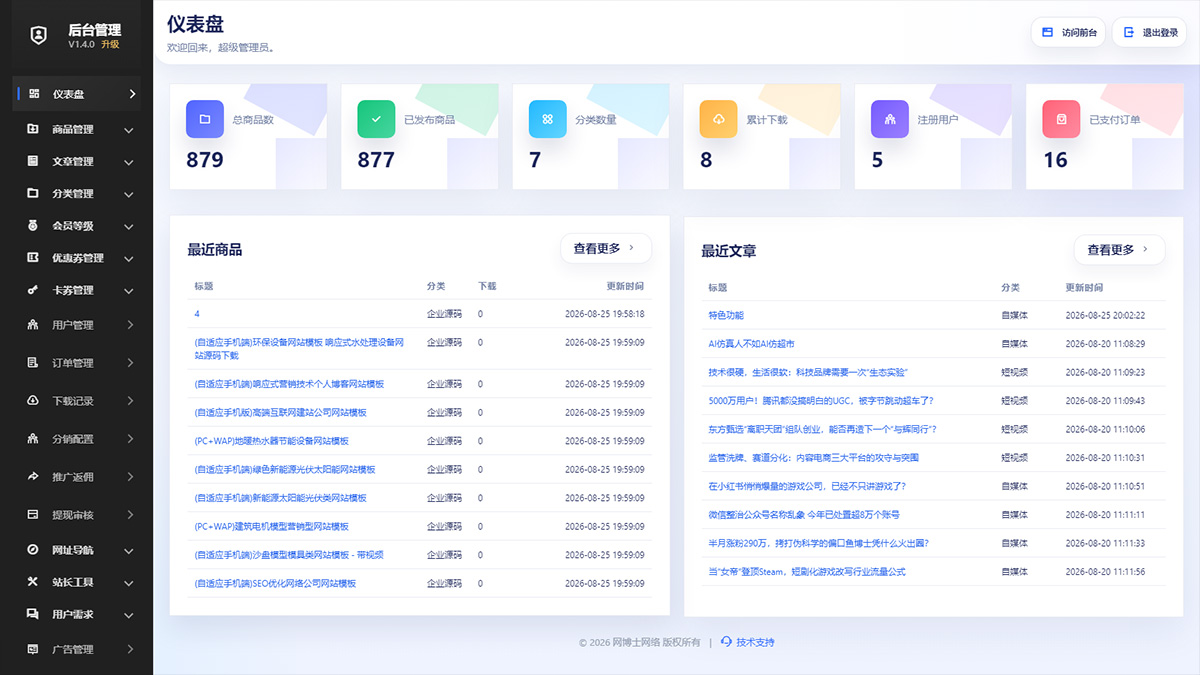
Task: Click the 下载记录 sidebar icon
Action: [x=33, y=401]
